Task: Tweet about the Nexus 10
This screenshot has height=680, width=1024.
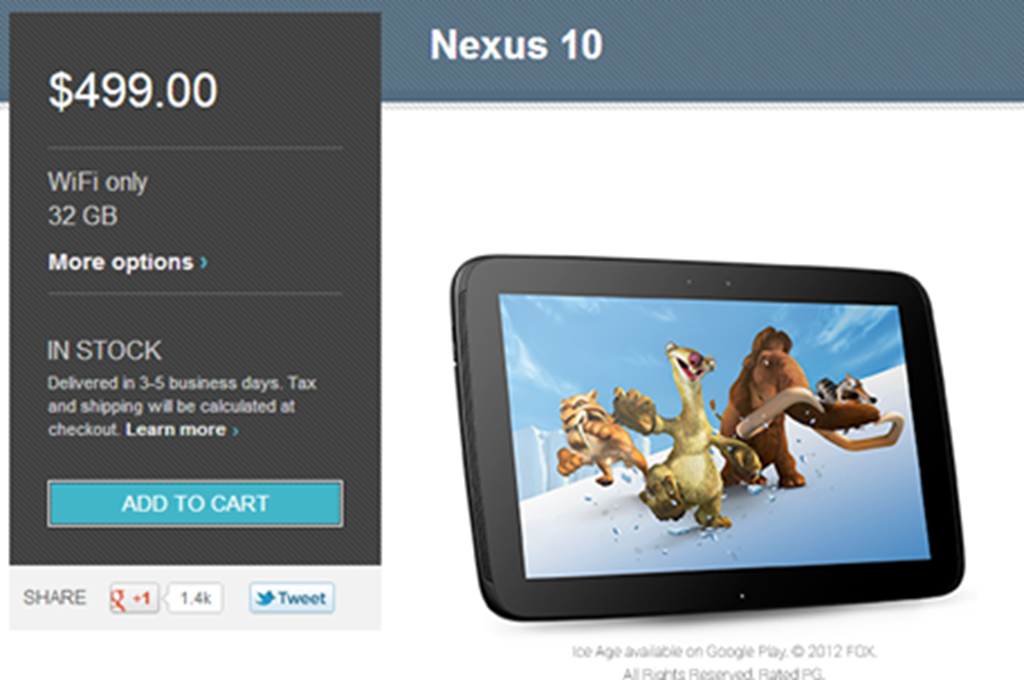Action: point(291,598)
